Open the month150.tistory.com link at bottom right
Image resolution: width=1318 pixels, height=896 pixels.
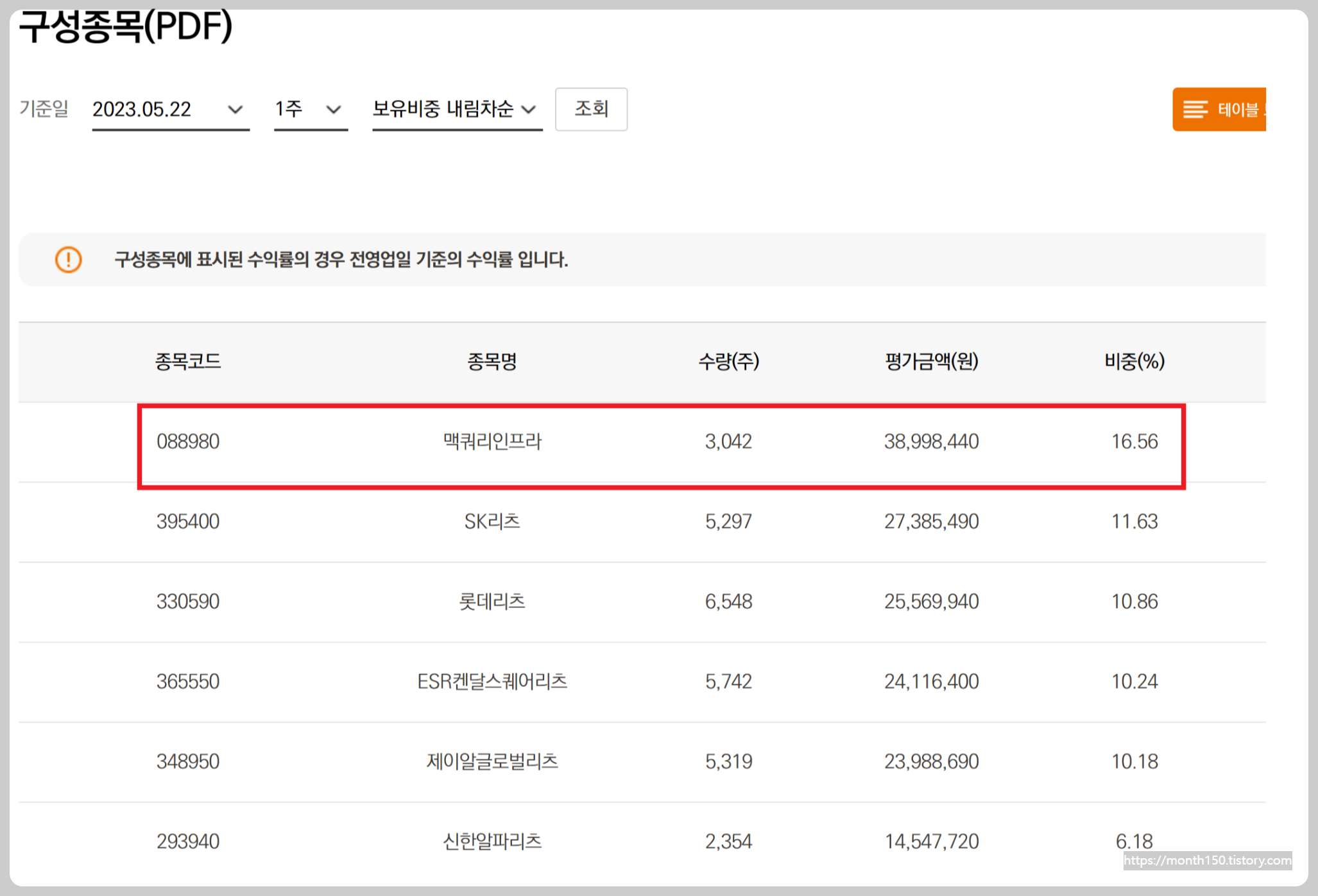click(x=1208, y=861)
